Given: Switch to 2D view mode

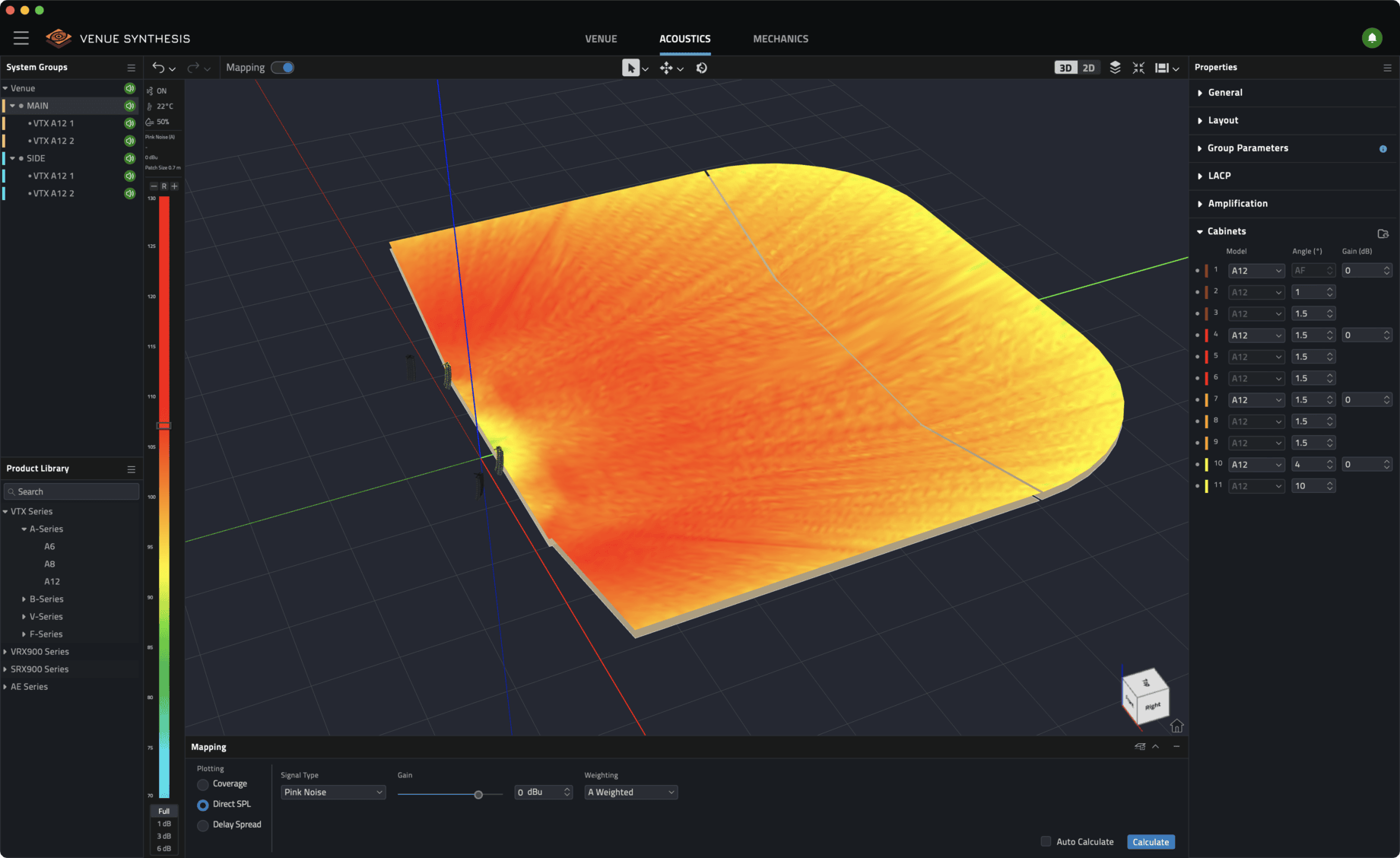Looking at the screenshot, I should pos(1089,67).
